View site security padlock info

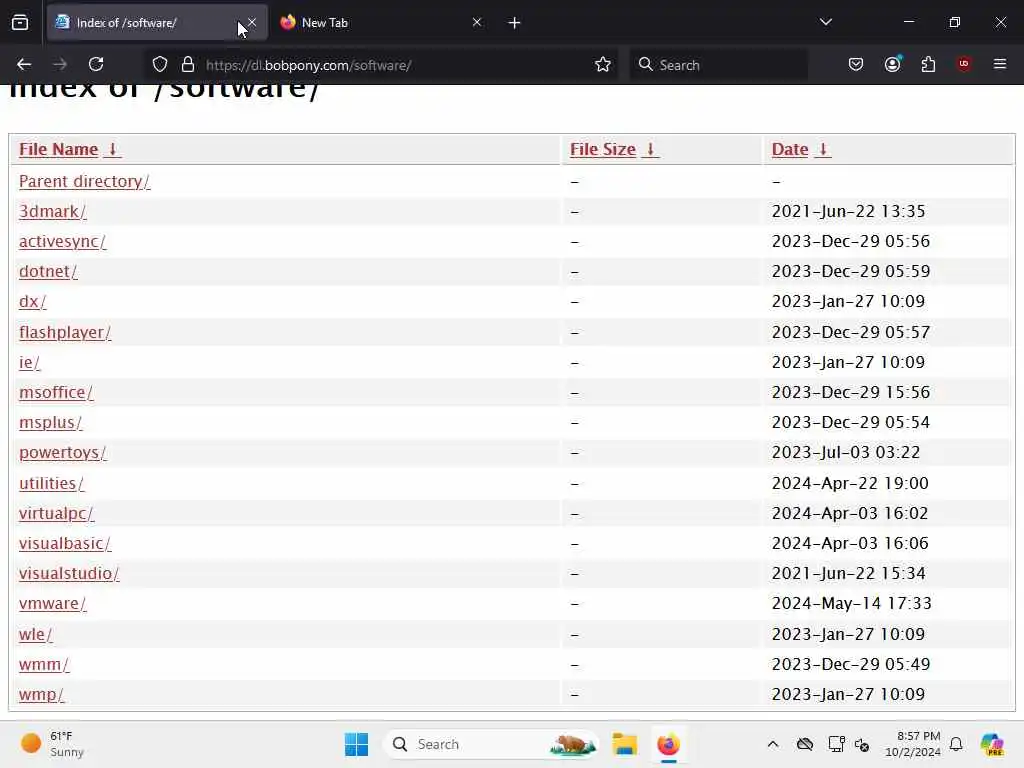188,65
